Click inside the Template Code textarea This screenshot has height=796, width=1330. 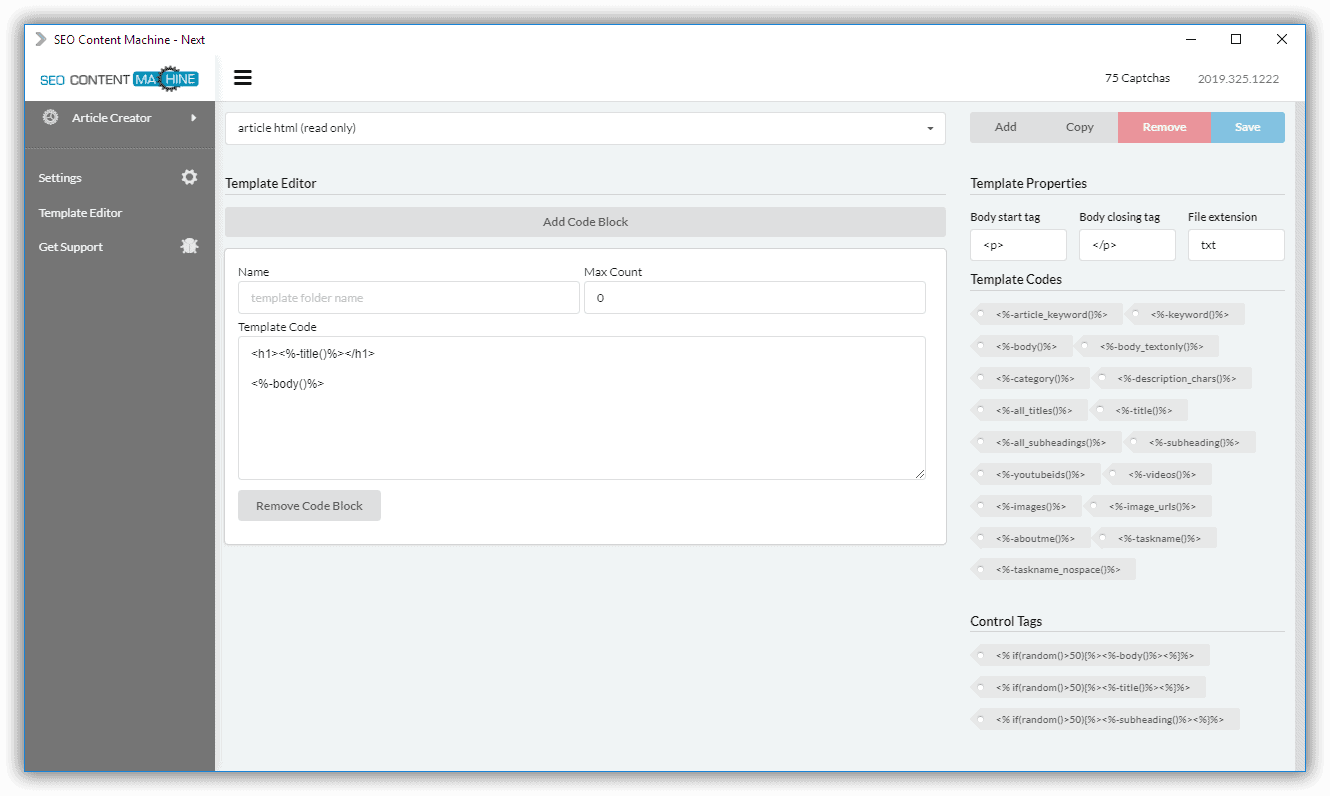pos(581,408)
